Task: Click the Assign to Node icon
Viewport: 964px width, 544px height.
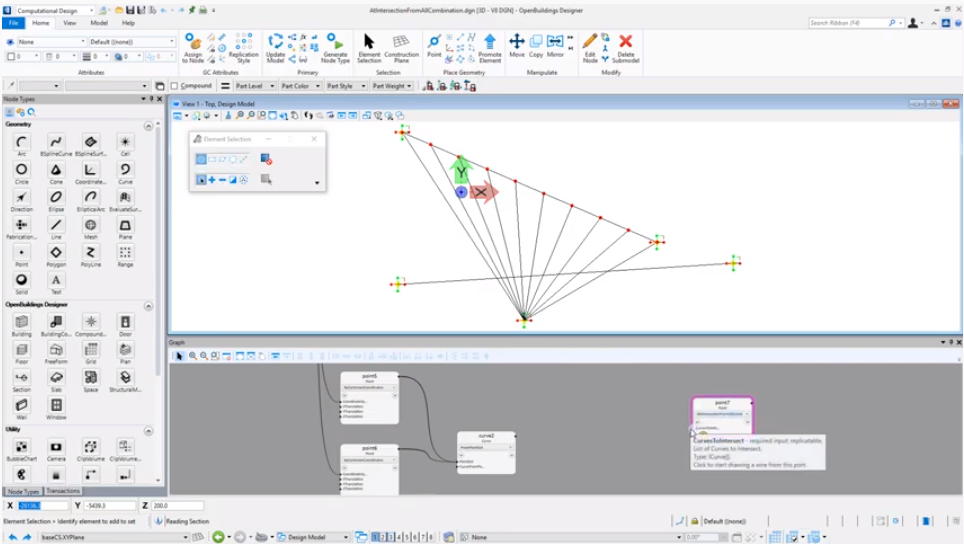Action: tap(194, 46)
